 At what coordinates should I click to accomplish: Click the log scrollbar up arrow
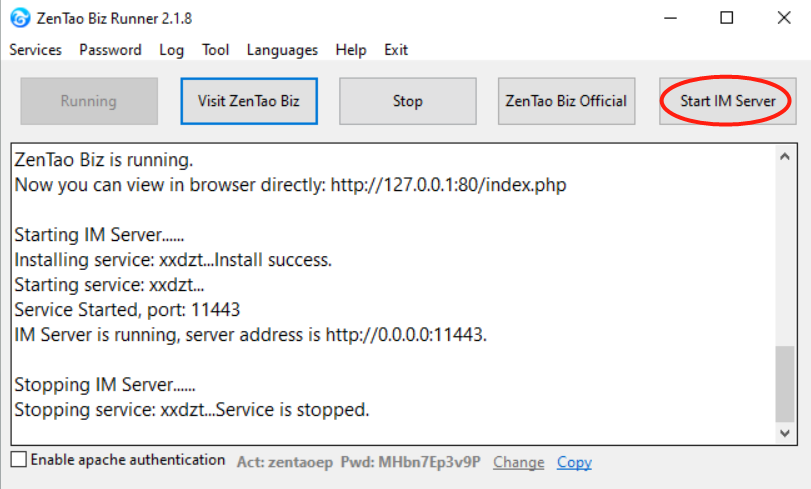(x=786, y=156)
